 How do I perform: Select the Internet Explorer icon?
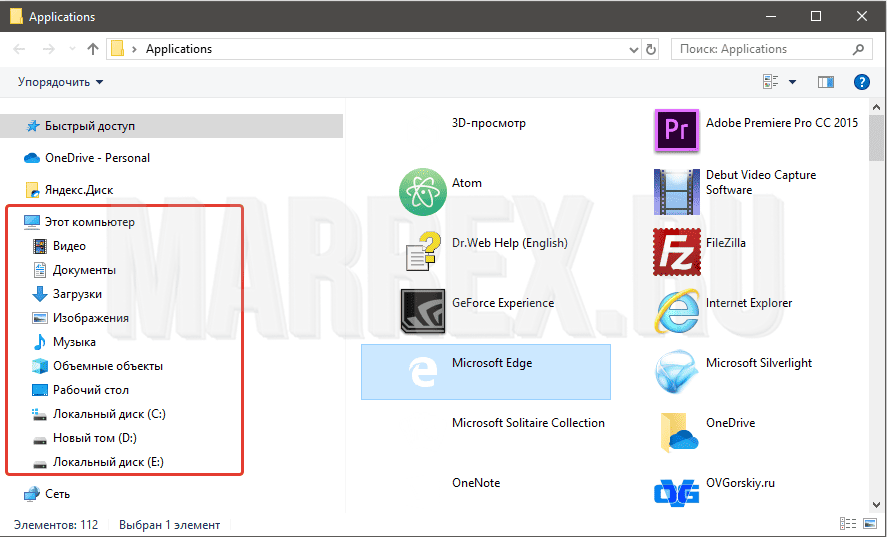[677, 311]
